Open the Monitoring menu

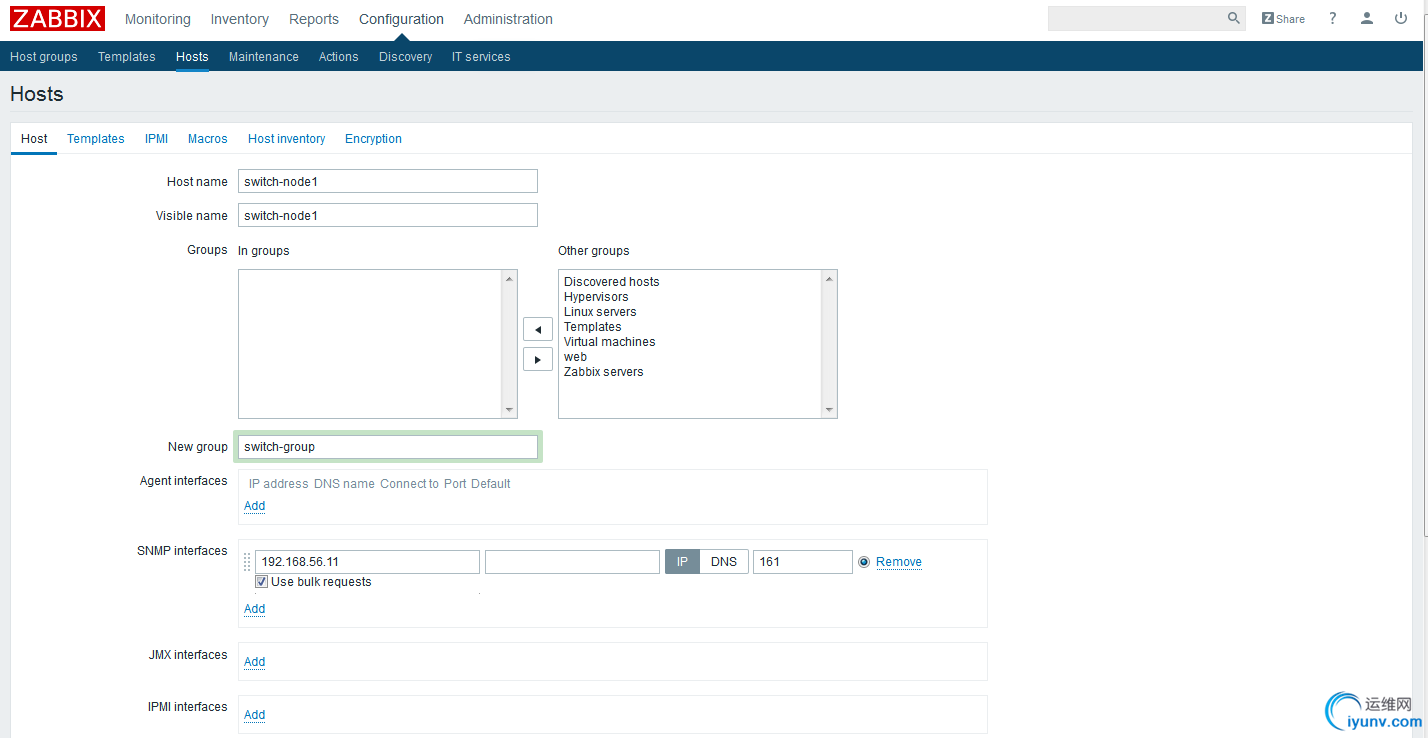click(x=158, y=19)
